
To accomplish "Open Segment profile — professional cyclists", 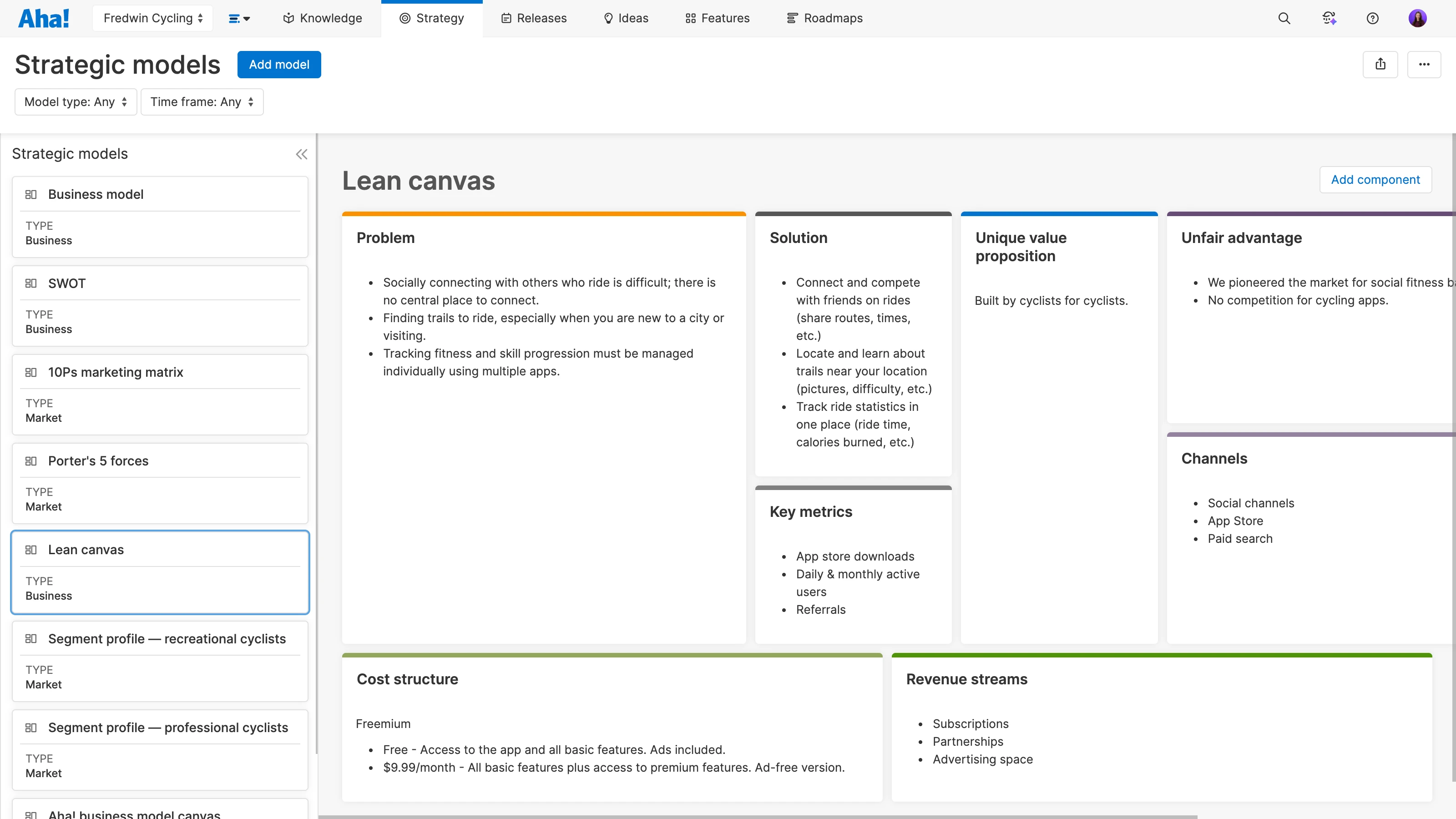I will click(160, 750).
